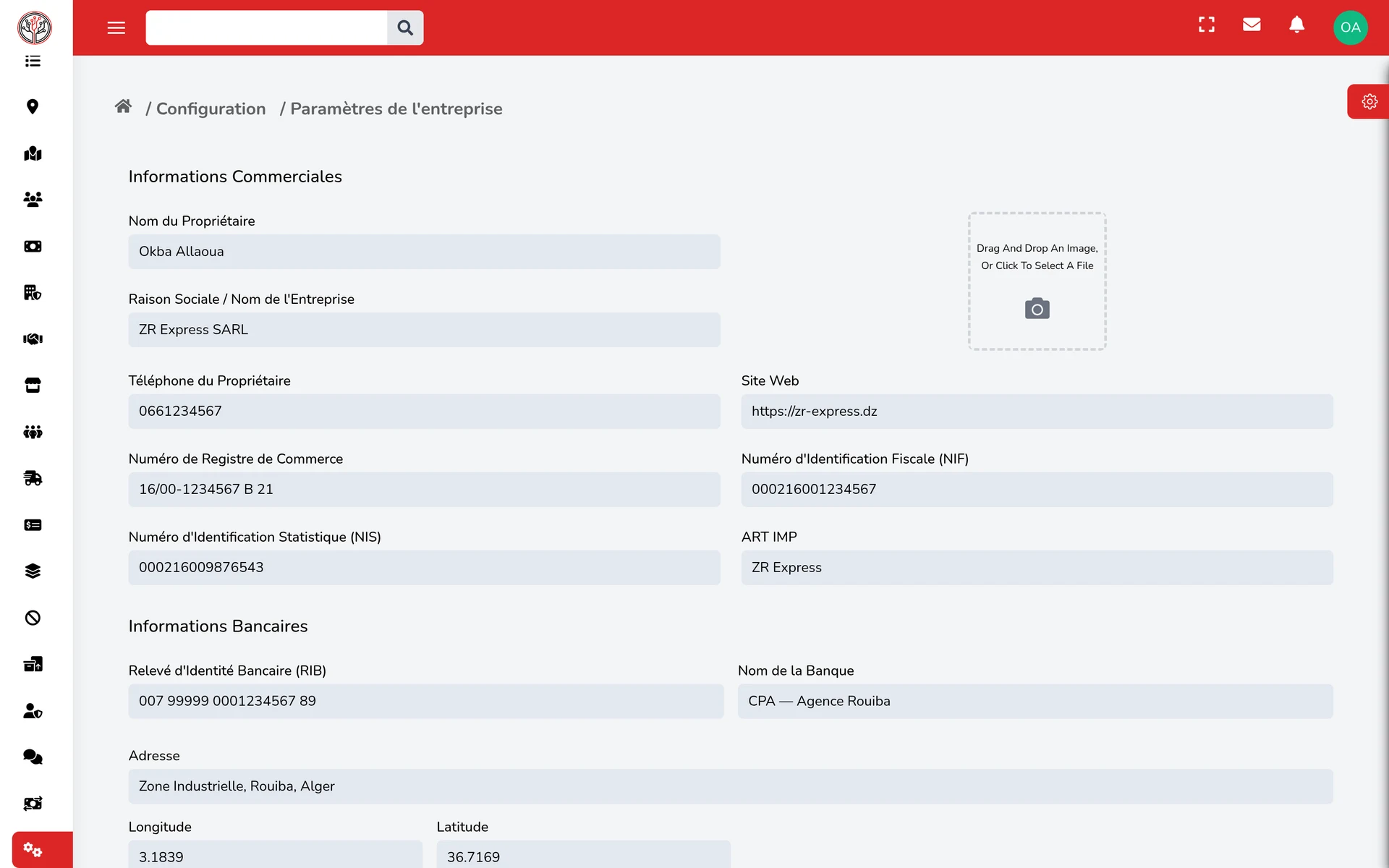Open the delivery truck sidebar item
Viewport: 1389px width, 868px height.
click(33, 478)
